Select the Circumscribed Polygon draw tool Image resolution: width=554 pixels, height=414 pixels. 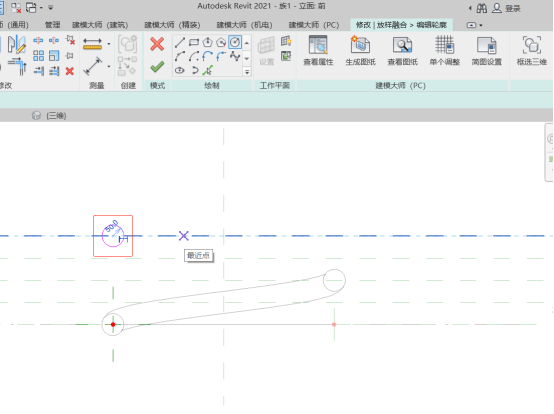point(221,43)
